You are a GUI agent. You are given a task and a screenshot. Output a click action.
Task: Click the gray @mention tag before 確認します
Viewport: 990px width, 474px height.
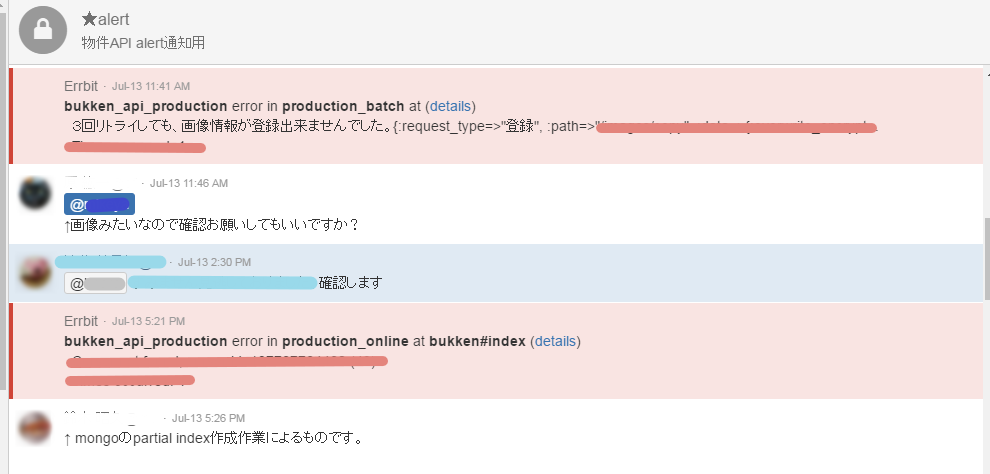pos(95,283)
